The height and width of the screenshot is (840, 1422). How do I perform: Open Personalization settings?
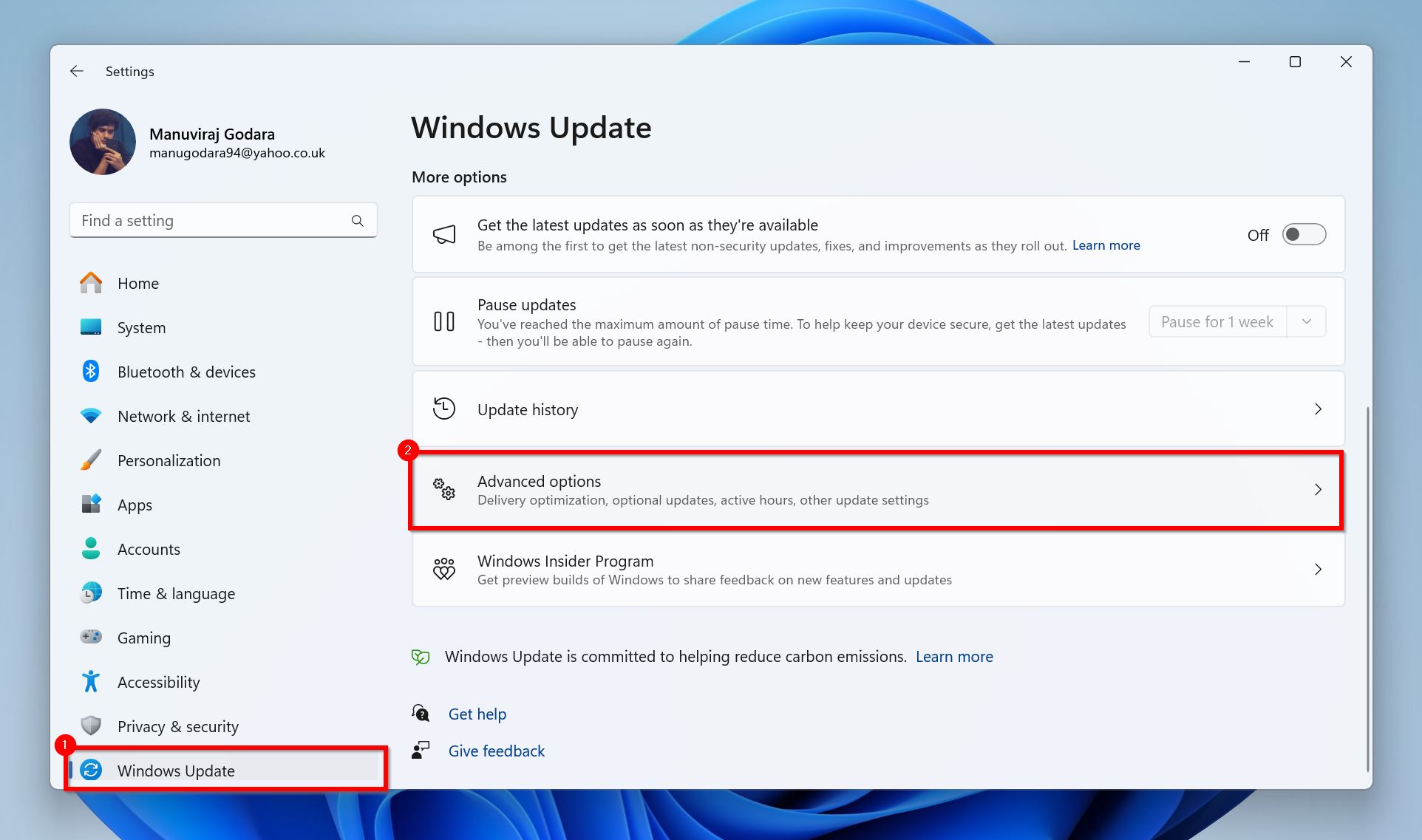[223, 460]
